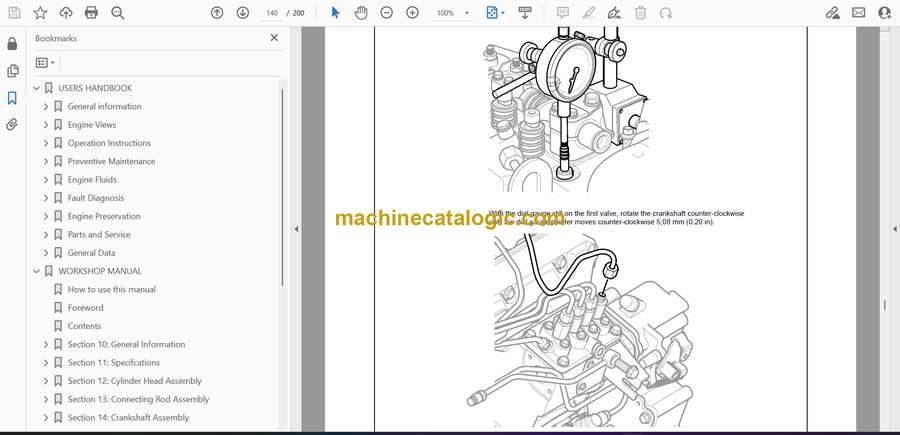The width and height of the screenshot is (900, 435).
Task: Go to next page with down arrow
Action: click(243, 13)
